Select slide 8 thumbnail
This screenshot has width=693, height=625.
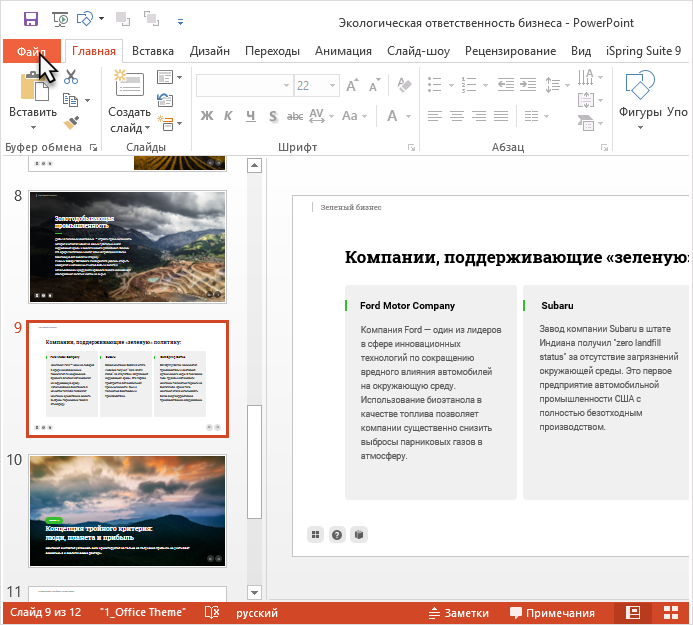point(127,247)
